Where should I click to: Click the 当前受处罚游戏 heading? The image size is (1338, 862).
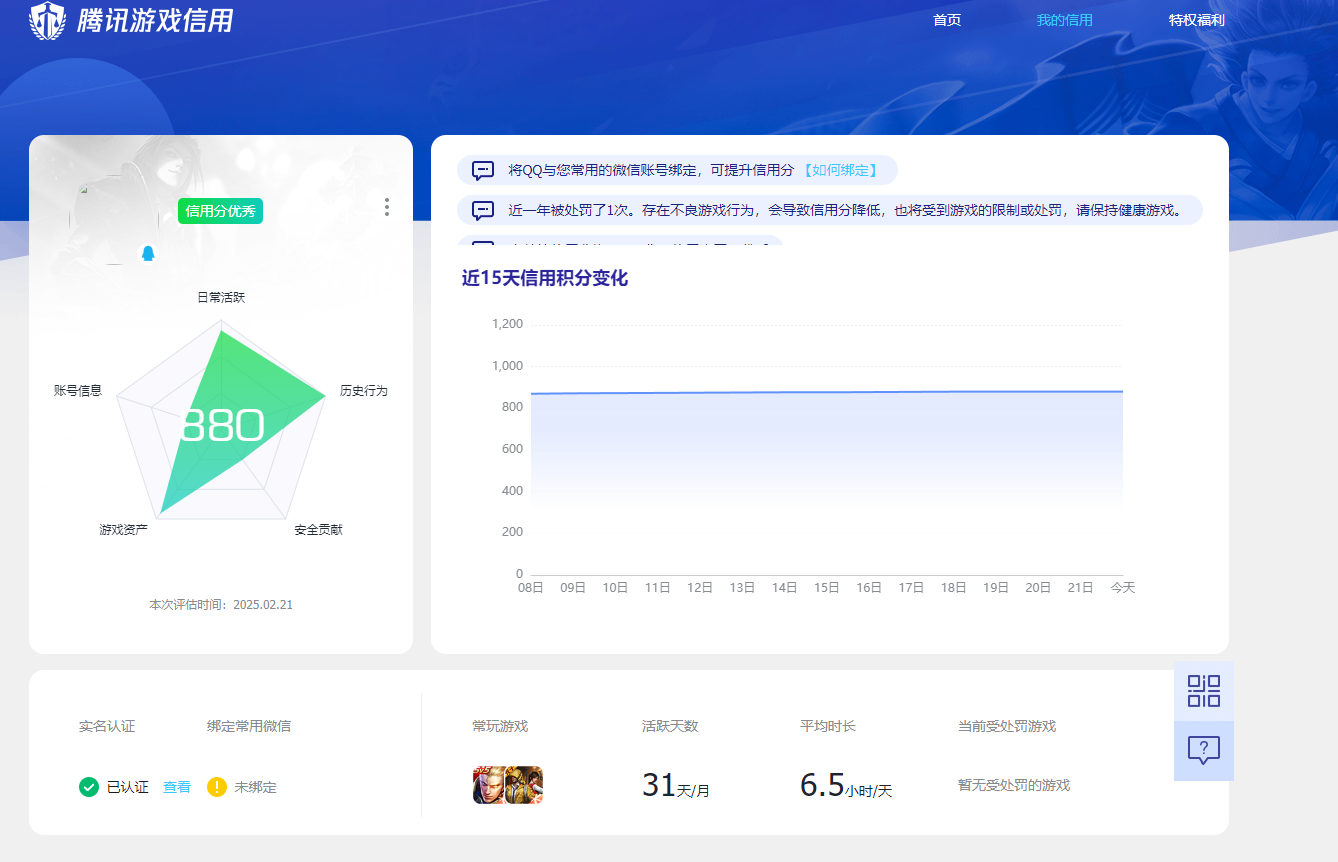tap(1007, 726)
